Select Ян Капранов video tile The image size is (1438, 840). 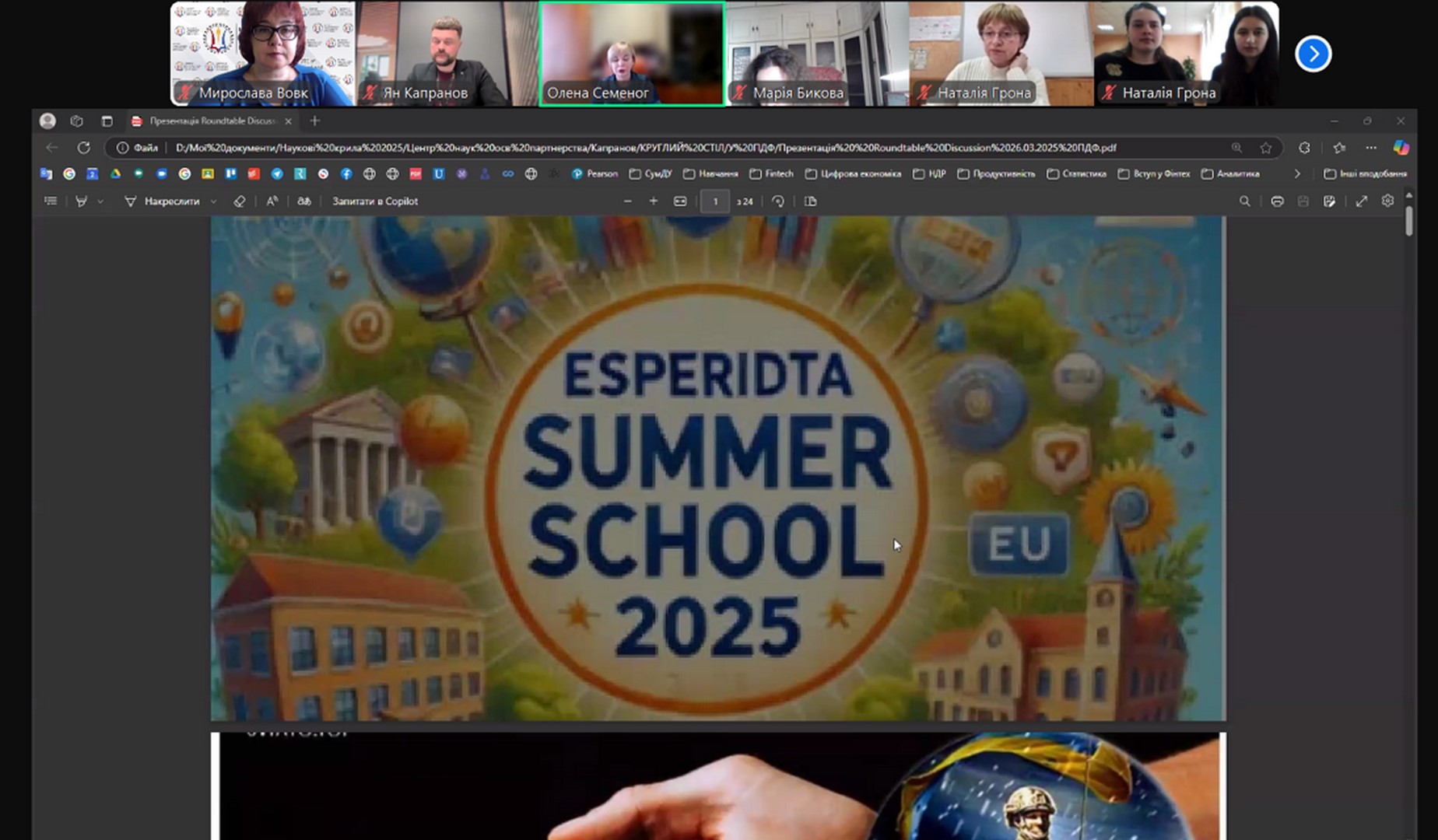click(447, 53)
